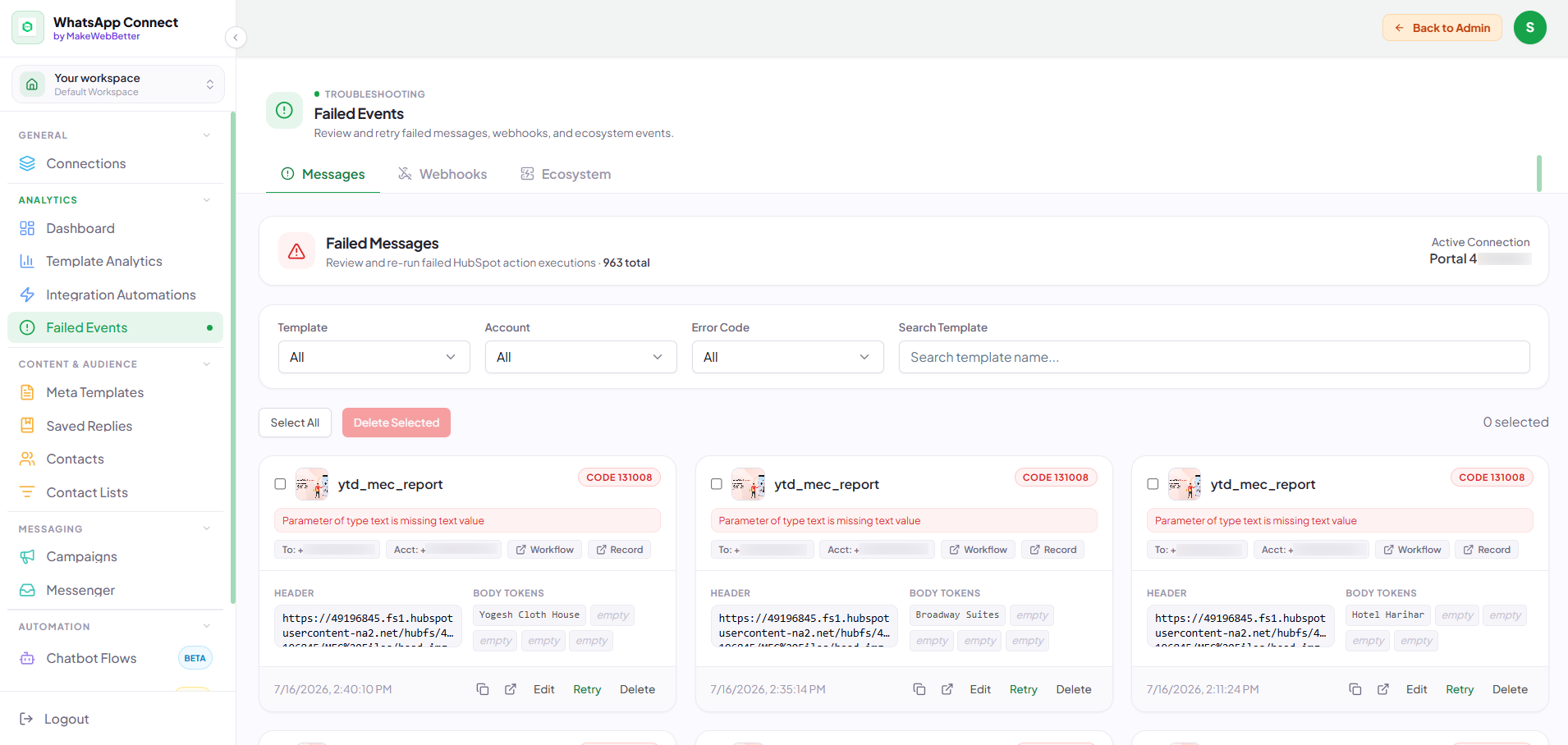The image size is (1568, 745).
Task: Click the Failed Messages warning triangle icon
Action: [x=297, y=251]
